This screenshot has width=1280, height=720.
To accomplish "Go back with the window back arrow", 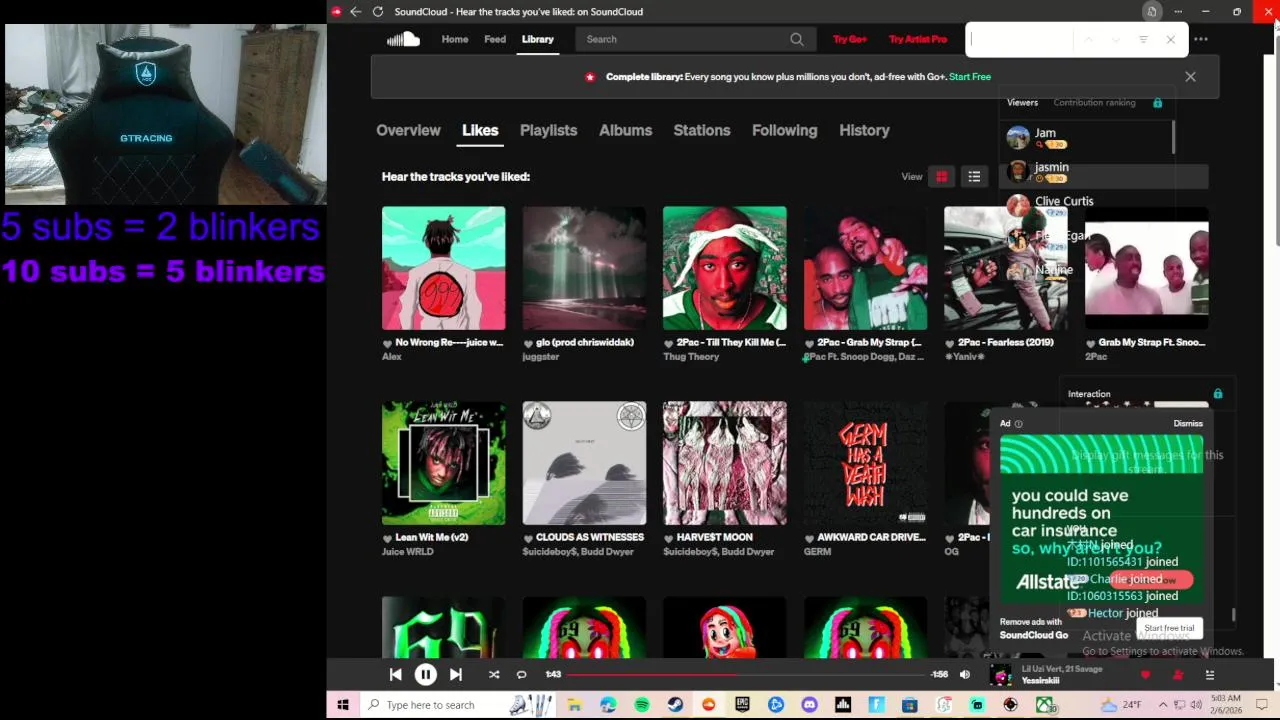I will 355,12.
